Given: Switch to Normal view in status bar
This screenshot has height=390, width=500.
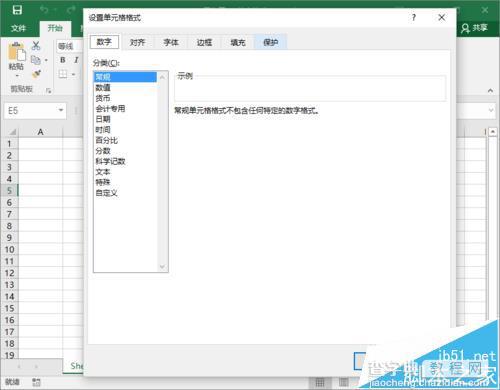Looking at the screenshot, I should click(320, 382).
